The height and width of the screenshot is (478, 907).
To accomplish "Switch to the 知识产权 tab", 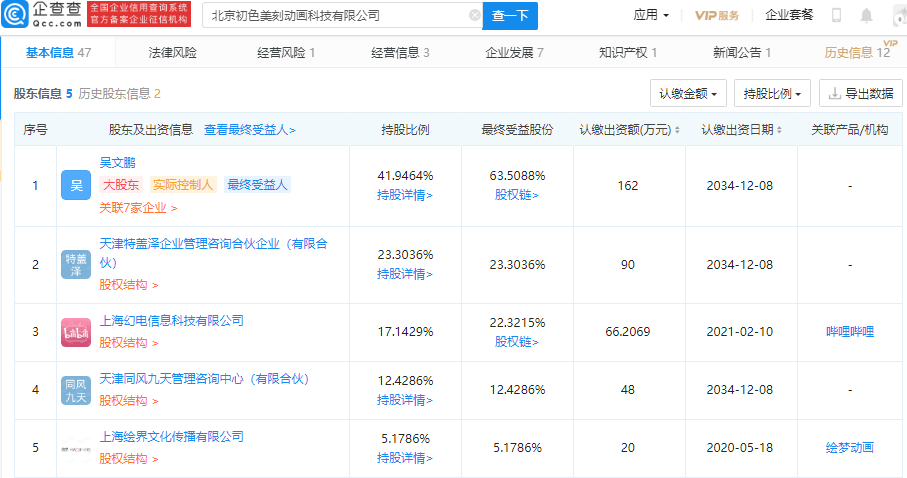I will tap(627, 52).
